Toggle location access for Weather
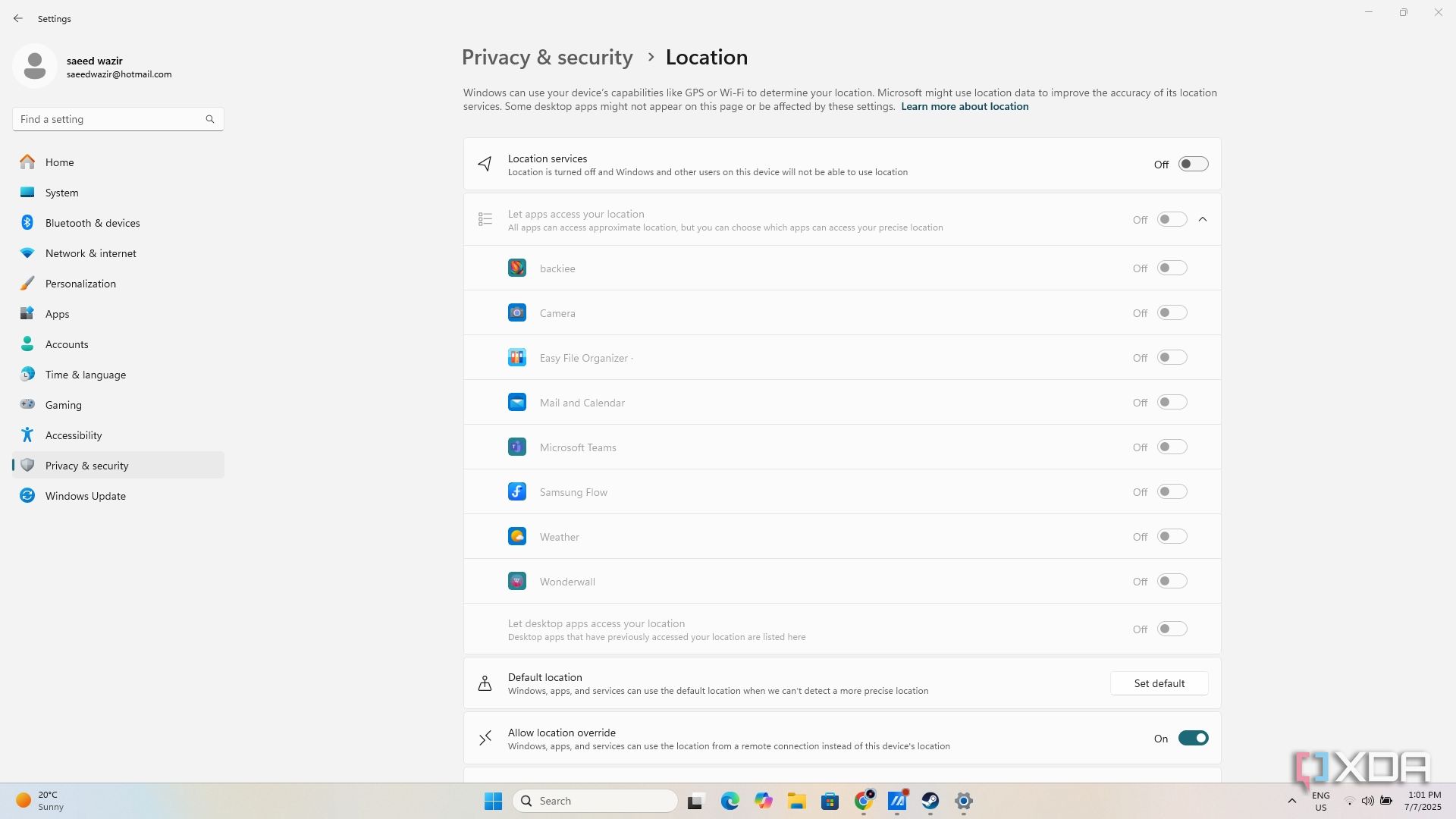 click(1172, 536)
